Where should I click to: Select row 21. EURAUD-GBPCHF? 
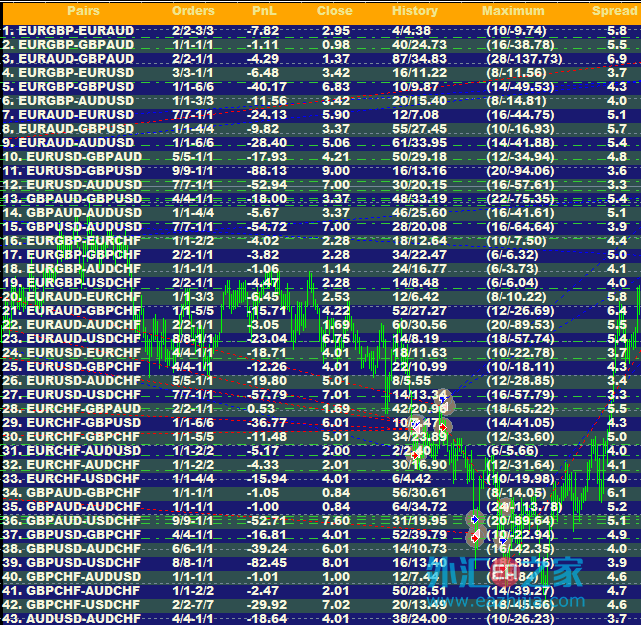tap(322, 311)
